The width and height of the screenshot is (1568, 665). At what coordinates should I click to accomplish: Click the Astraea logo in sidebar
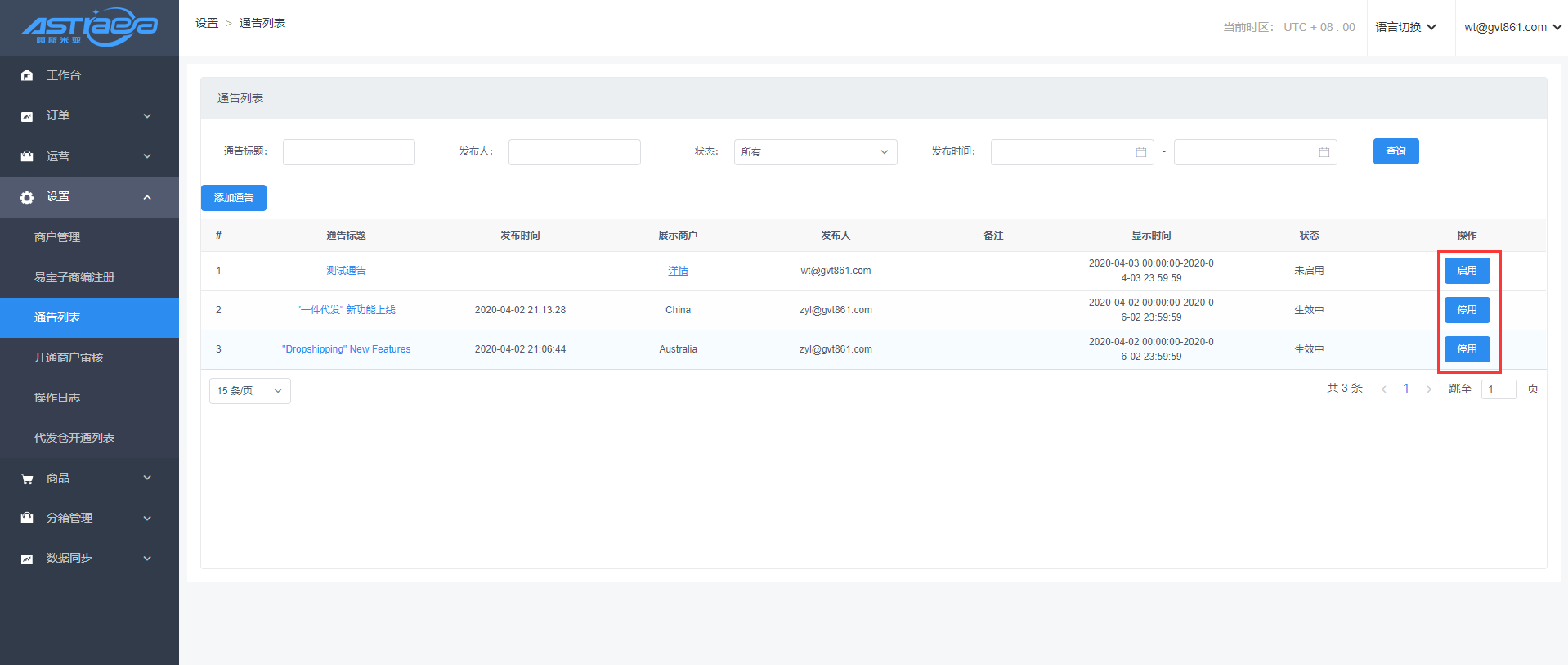tap(89, 28)
